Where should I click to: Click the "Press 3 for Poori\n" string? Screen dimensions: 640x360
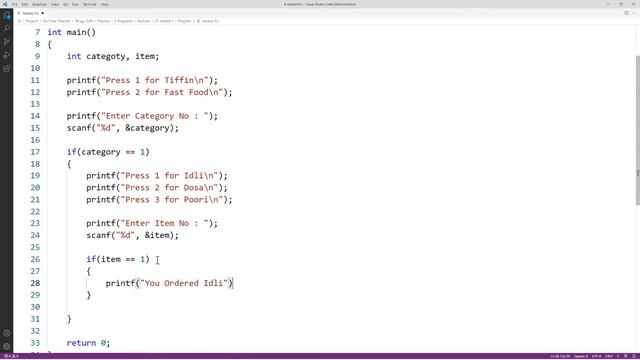coord(172,200)
